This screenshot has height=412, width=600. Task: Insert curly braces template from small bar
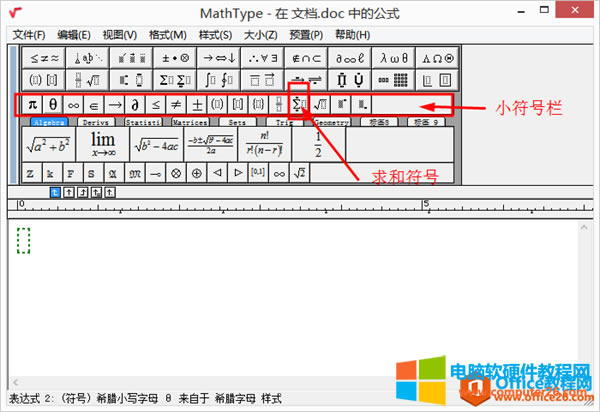(258, 104)
